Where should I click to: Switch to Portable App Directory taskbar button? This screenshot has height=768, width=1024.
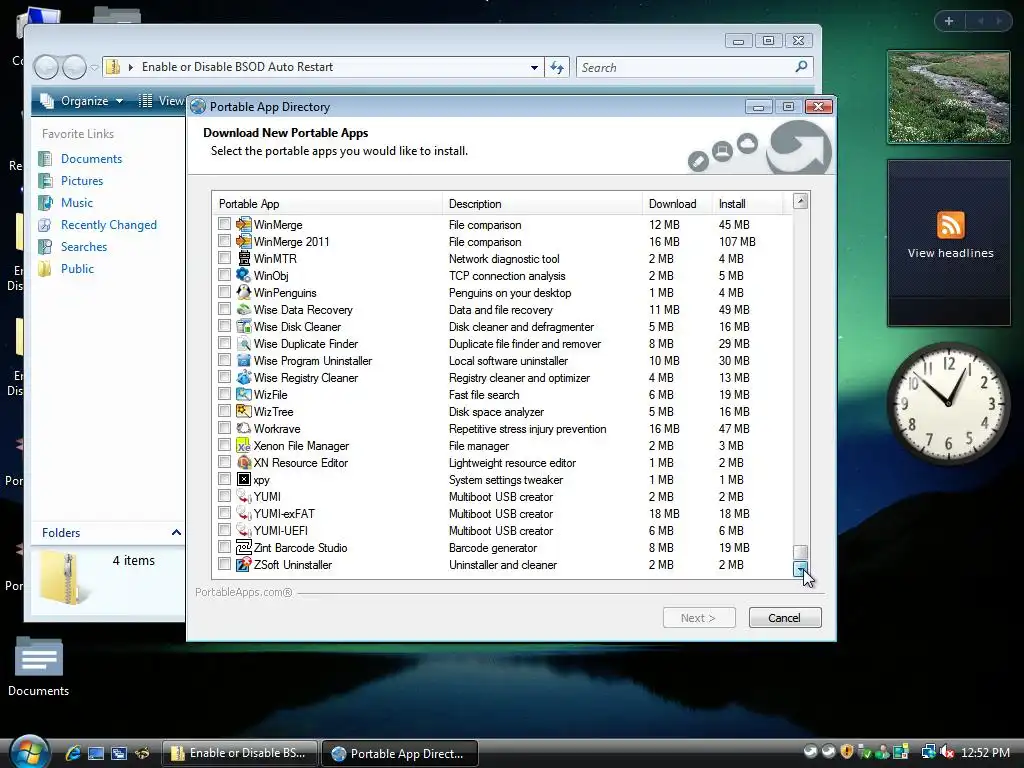pyautogui.click(x=400, y=753)
